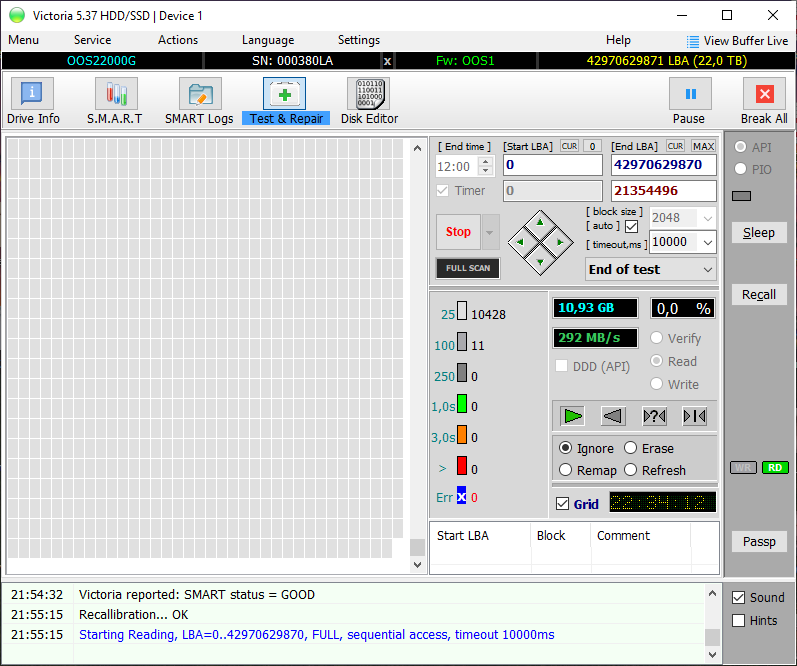Click the right arrow on diamond pad

pos(560,243)
